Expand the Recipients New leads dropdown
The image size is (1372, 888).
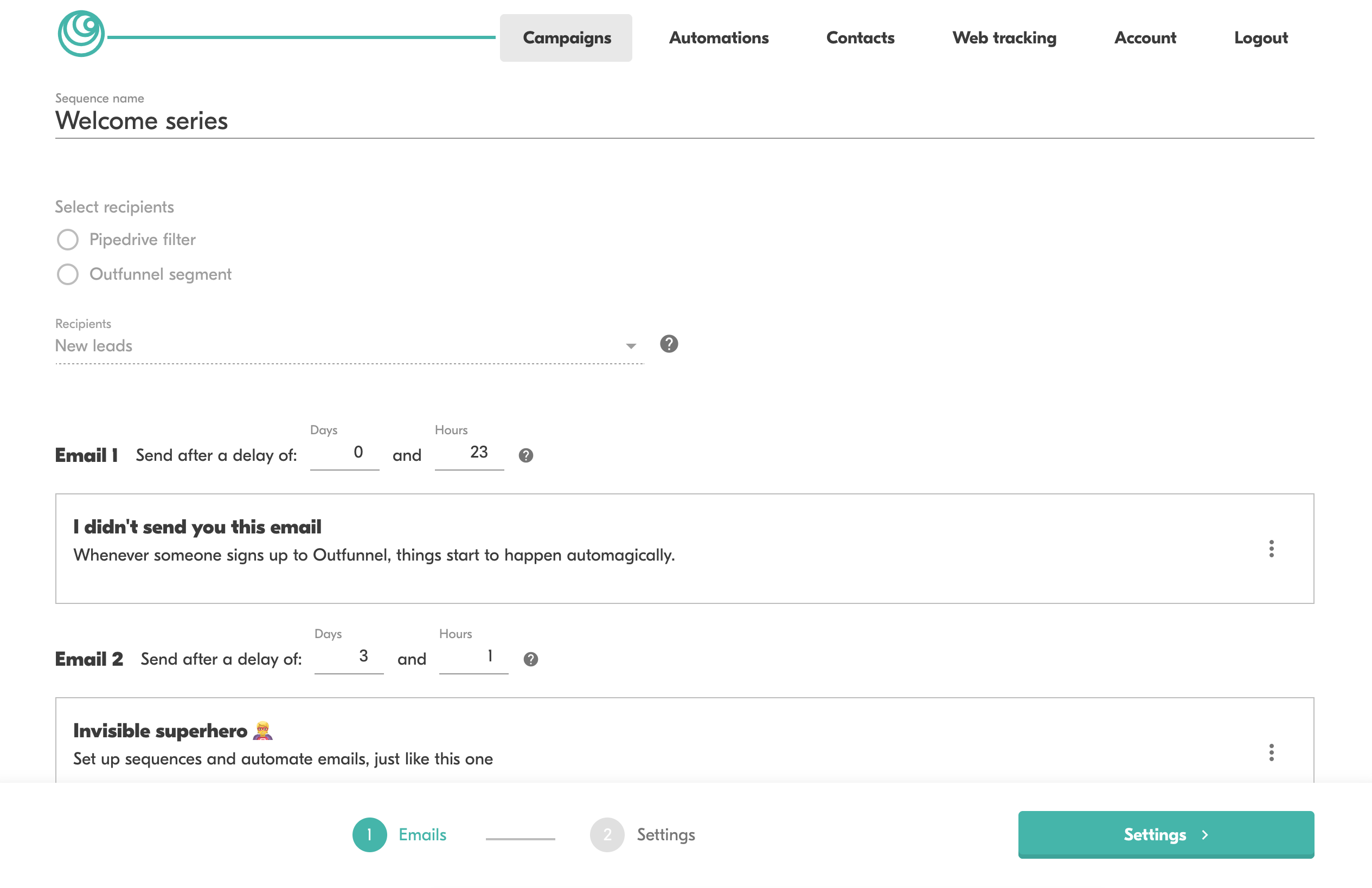(x=349, y=346)
